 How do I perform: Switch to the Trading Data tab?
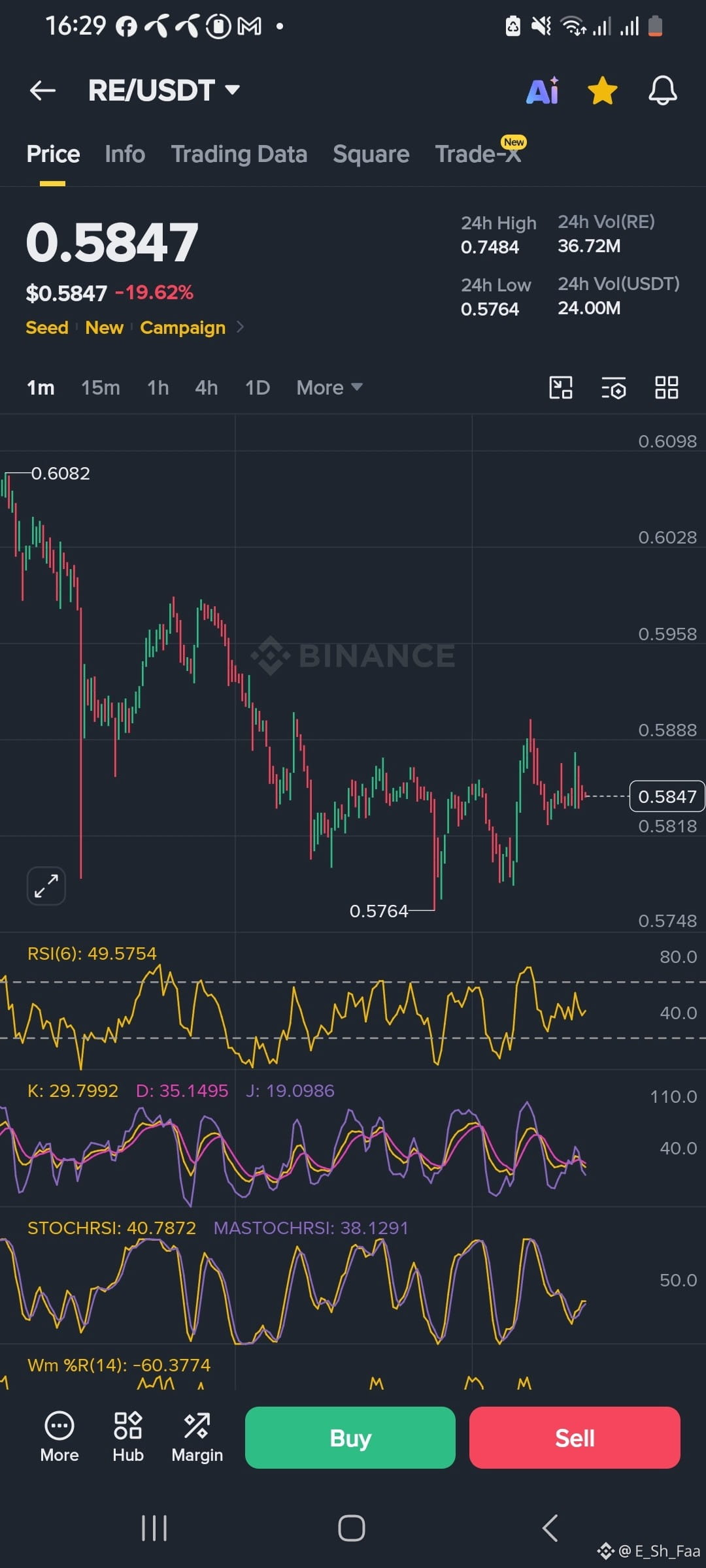[239, 154]
